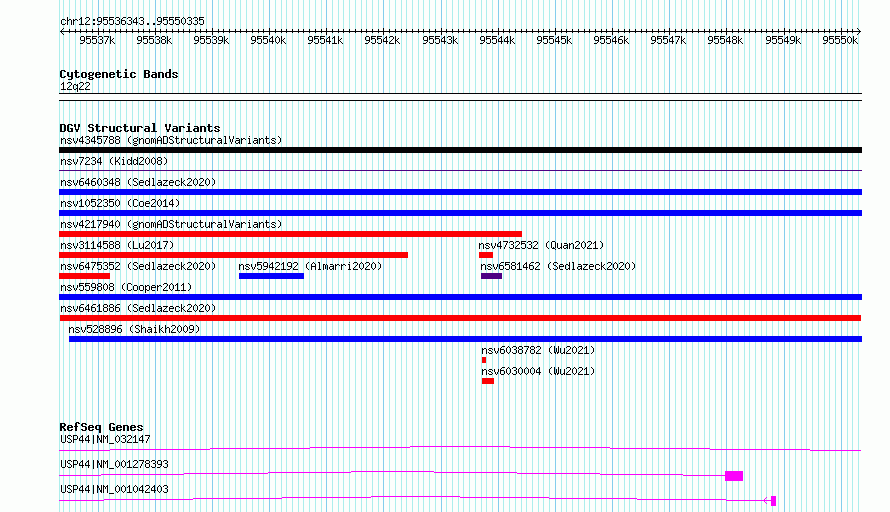The height and width of the screenshot is (512, 890).
Task: Open variant nsv6030004 (Wu2021) label
Action: coord(538,371)
